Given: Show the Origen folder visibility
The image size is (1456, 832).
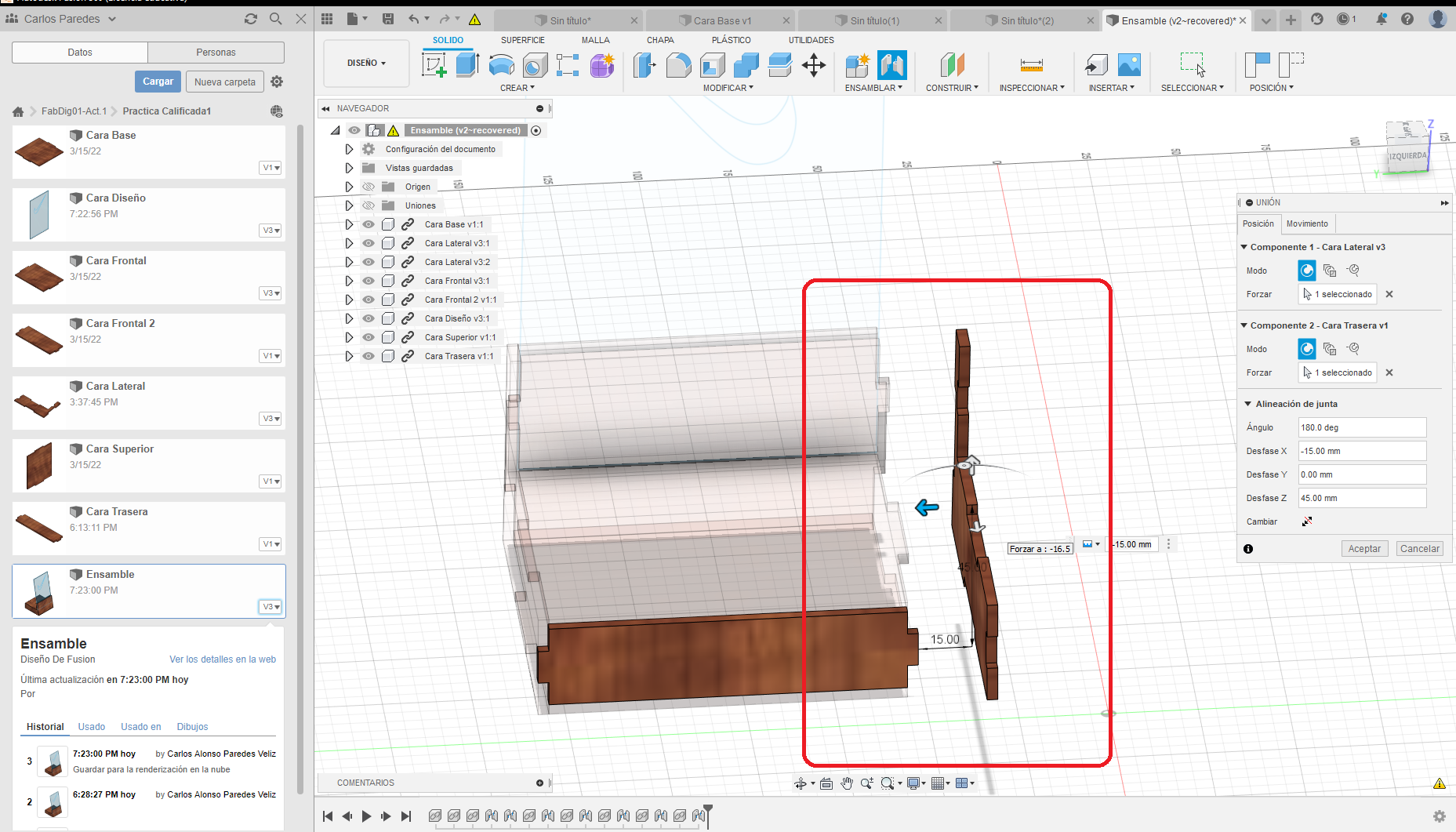Looking at the screenshot, I should (369, 187).
